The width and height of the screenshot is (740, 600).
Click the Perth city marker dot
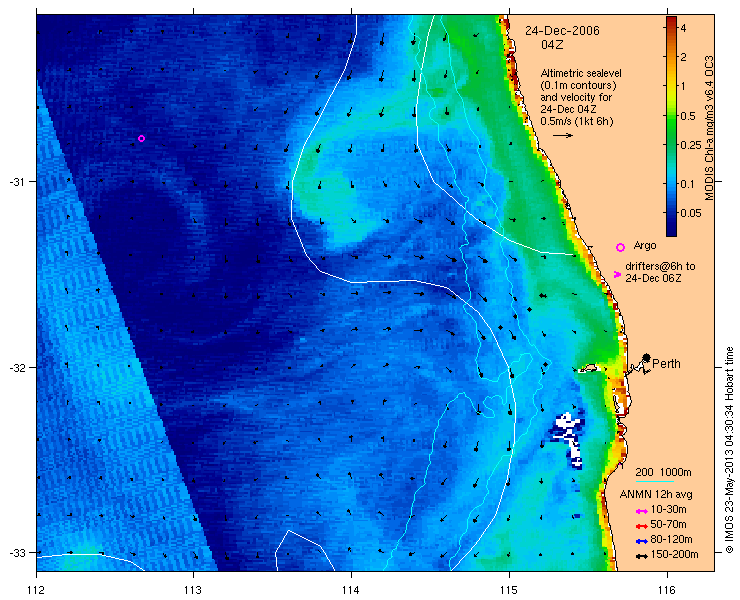point(646,357)
